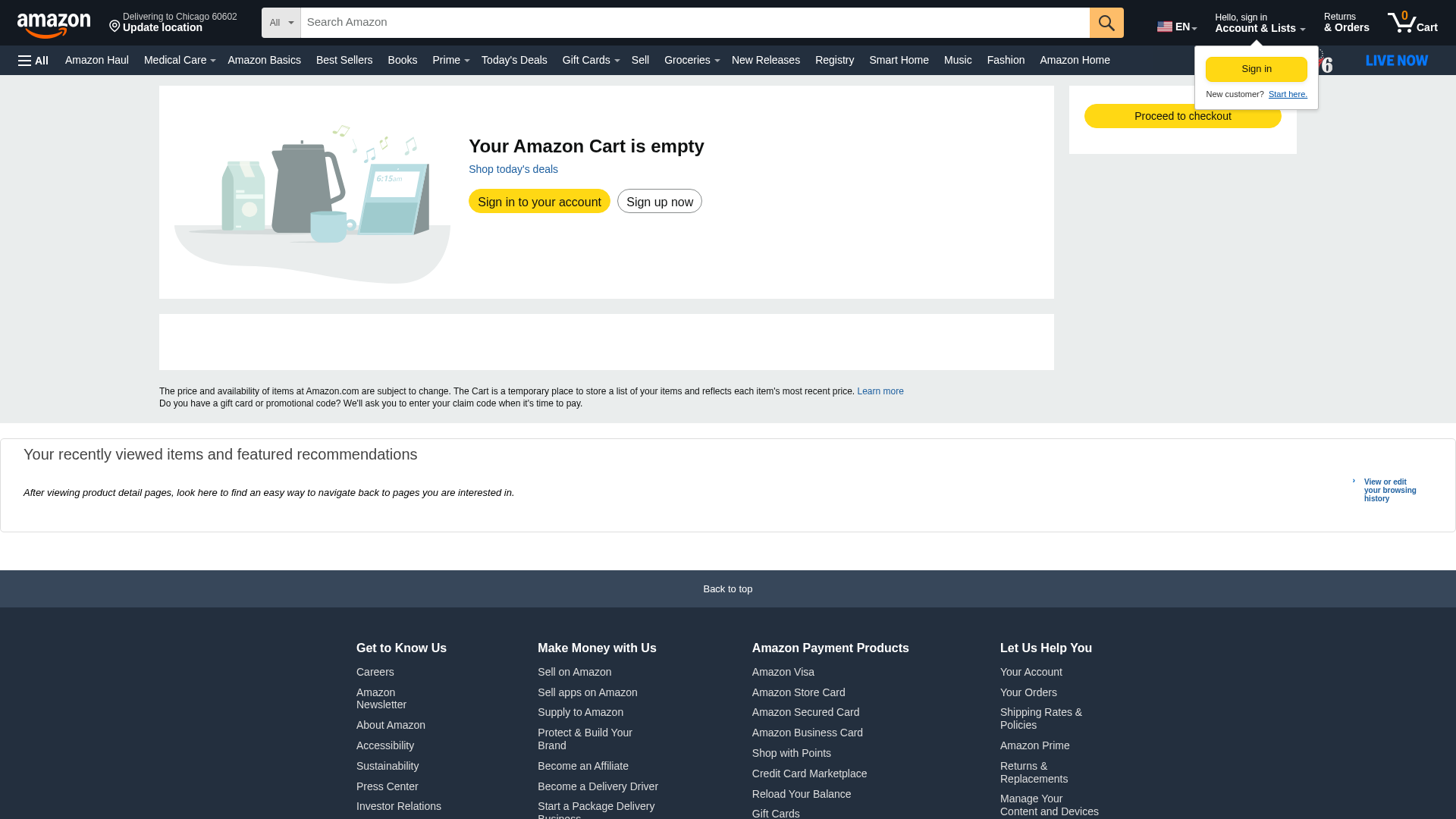The image size is (1456, 819).
Task: Open About Amazon footer link
Action: coord(391,725)
